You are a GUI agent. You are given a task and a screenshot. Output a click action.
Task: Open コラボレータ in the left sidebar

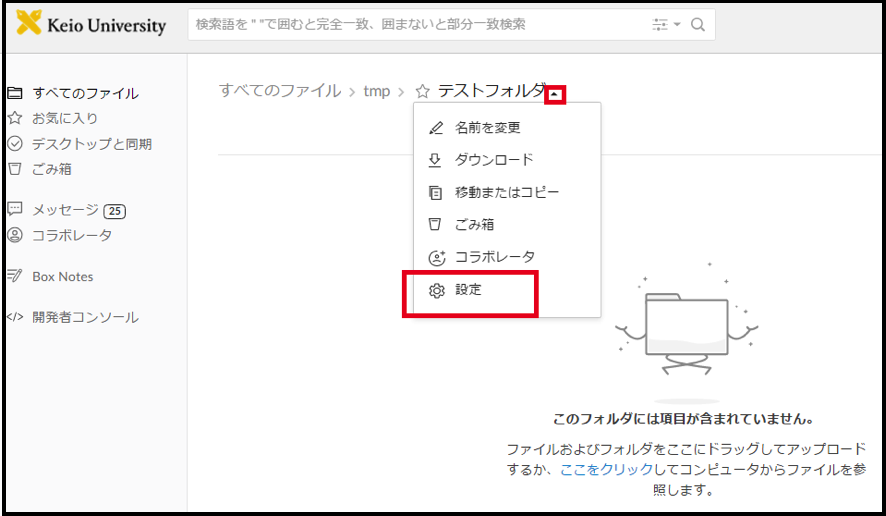[x=72, y=236]
